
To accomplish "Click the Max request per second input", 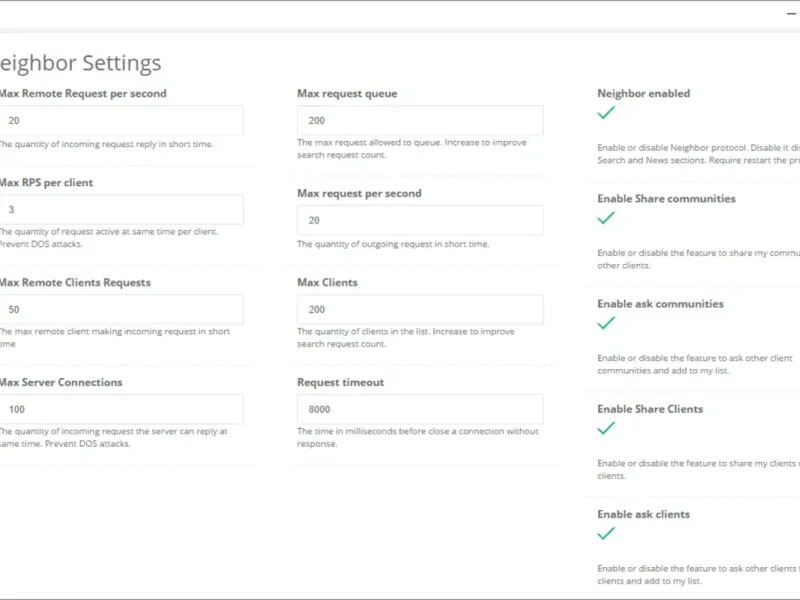I will tap(420, 220).
